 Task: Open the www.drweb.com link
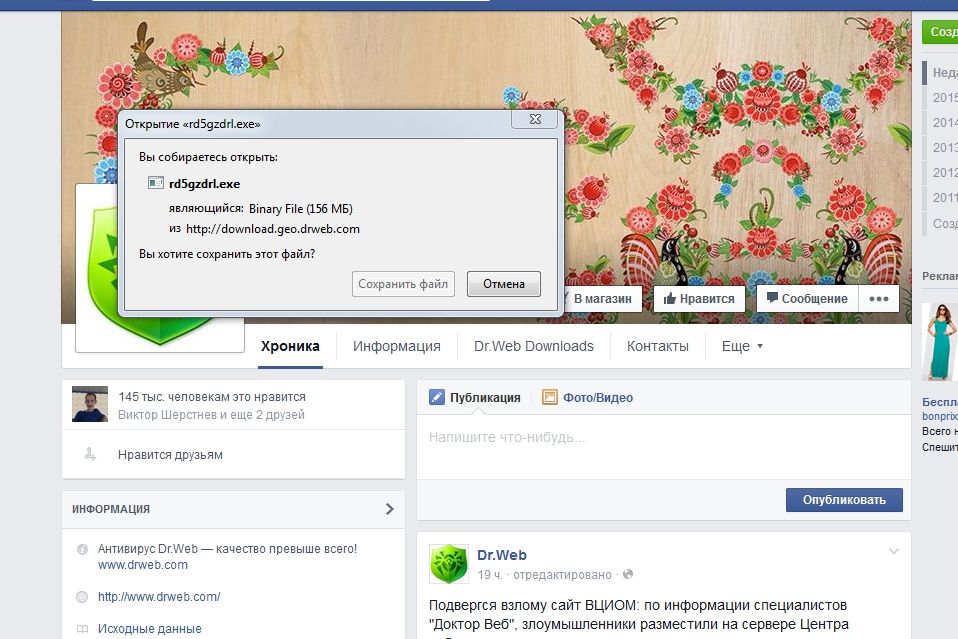[143, 565]
